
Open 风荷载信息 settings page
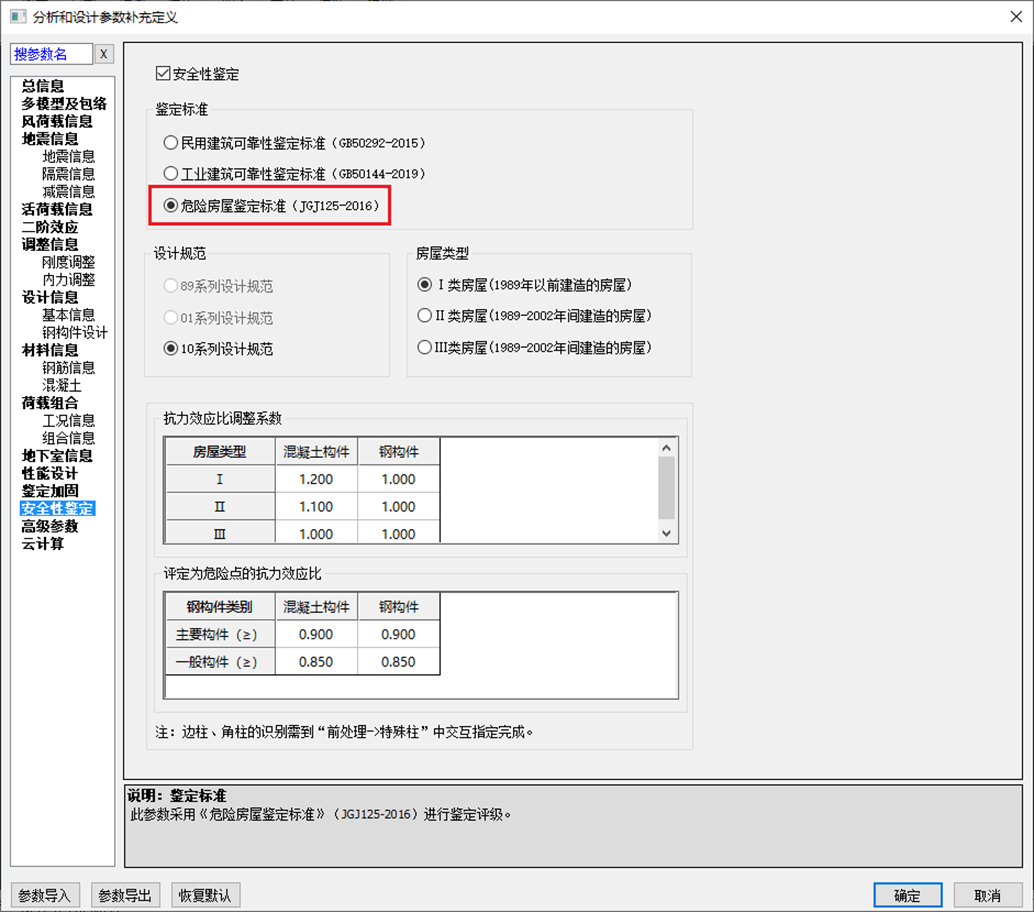(x=49, y=121)
